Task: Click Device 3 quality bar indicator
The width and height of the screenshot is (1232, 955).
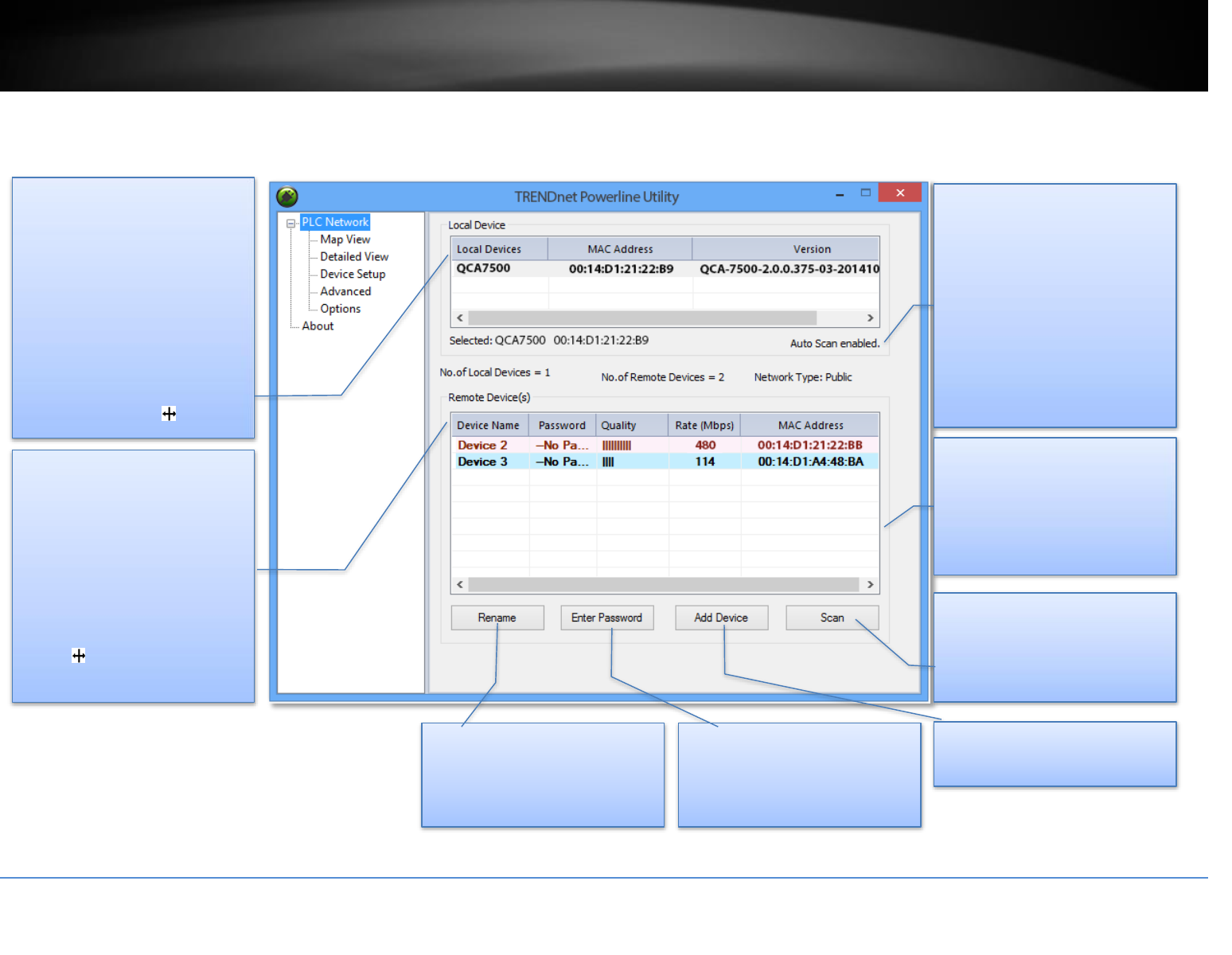Action: [x=608, y=462]
